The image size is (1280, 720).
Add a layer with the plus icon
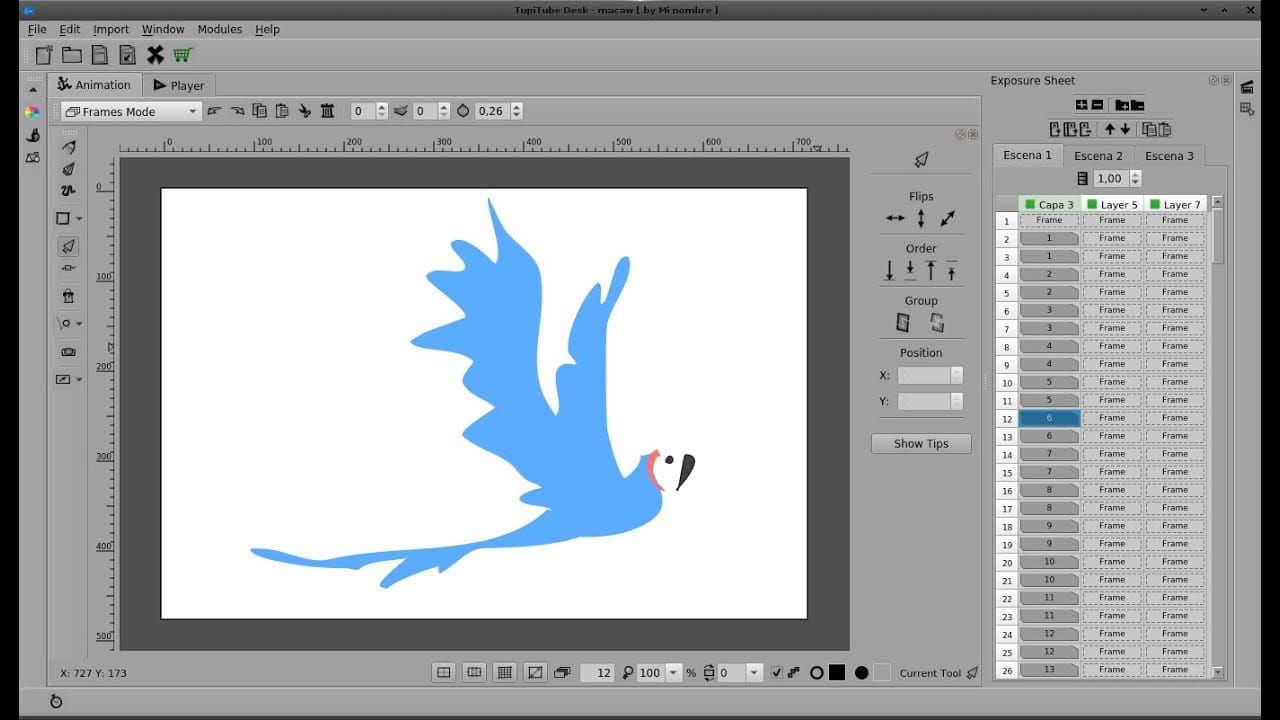tap(1081, 105)
